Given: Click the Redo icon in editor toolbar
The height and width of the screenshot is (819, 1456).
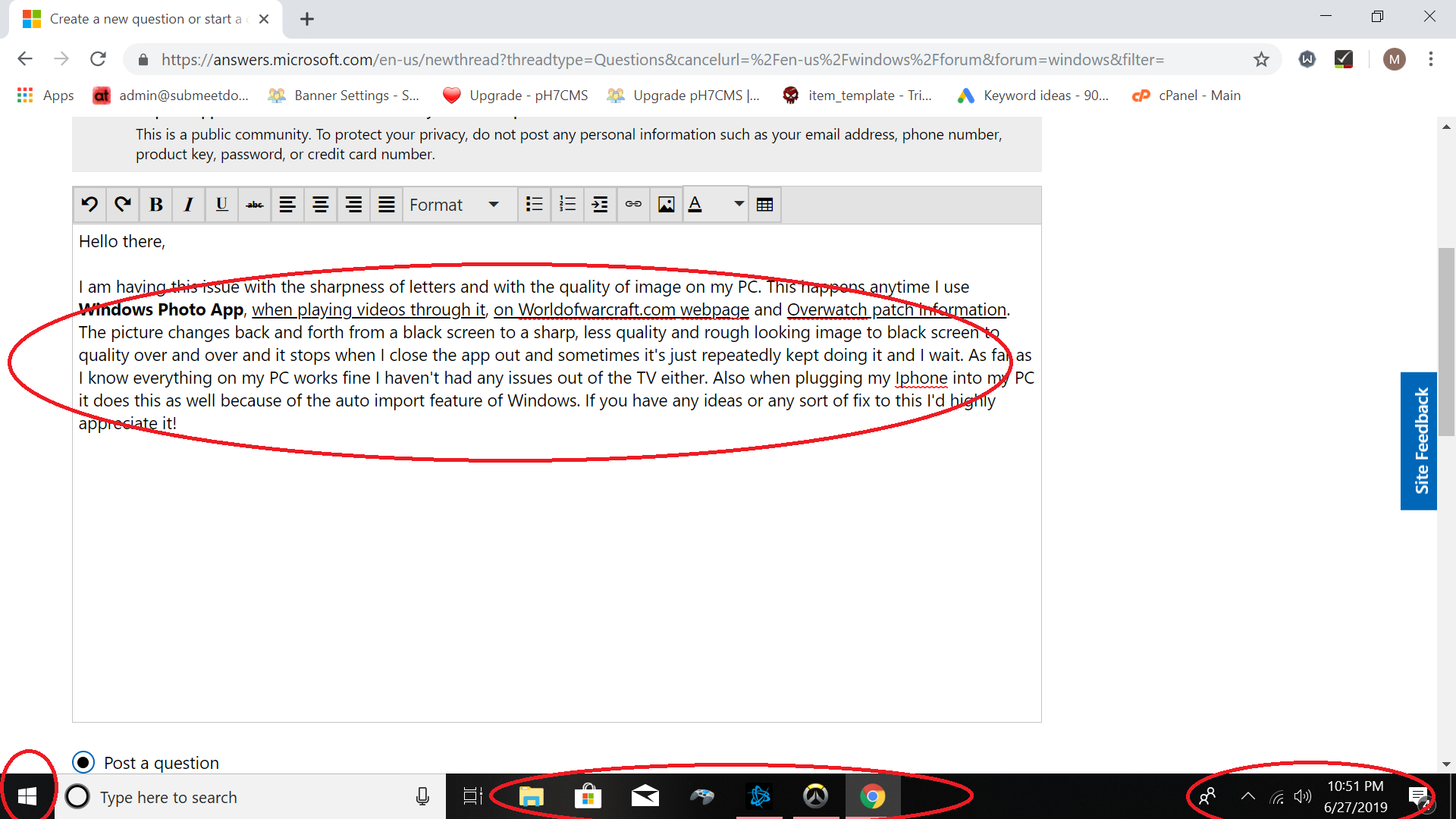Looking at the screenshot, I should coord(123,204).
